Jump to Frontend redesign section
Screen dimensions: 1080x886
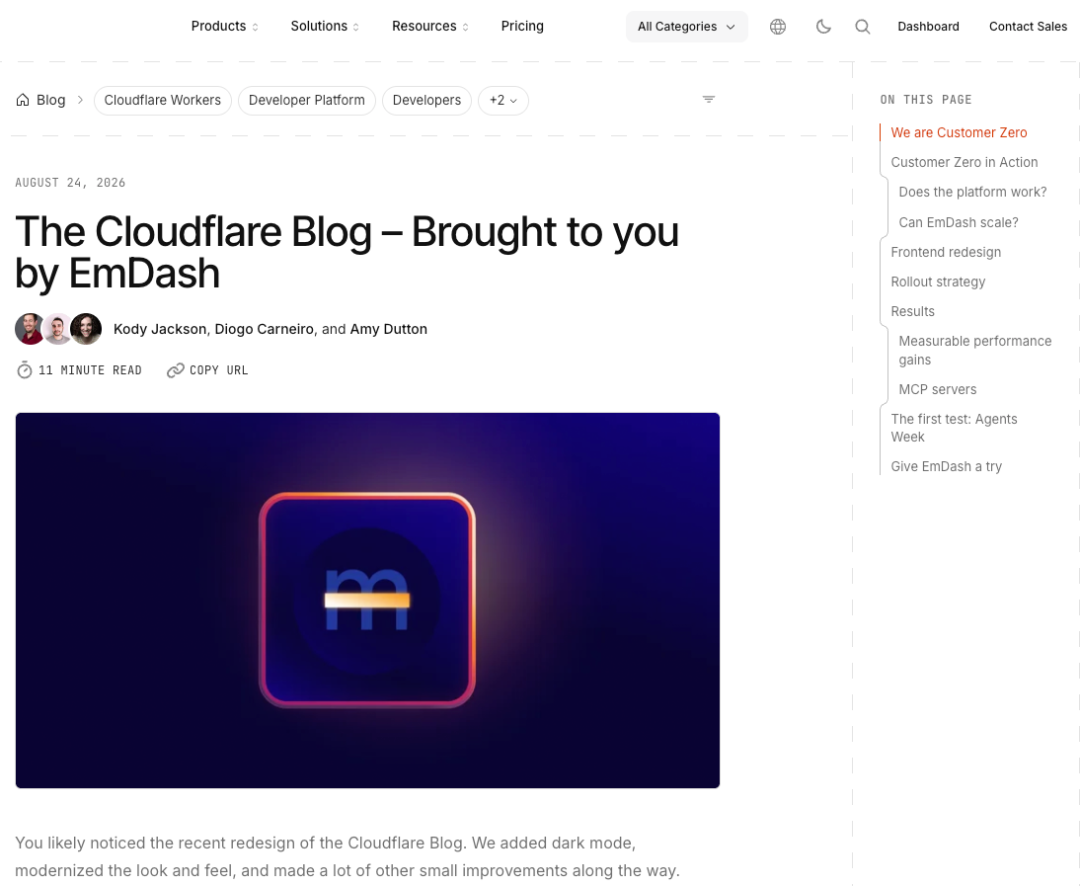(945, 252)
